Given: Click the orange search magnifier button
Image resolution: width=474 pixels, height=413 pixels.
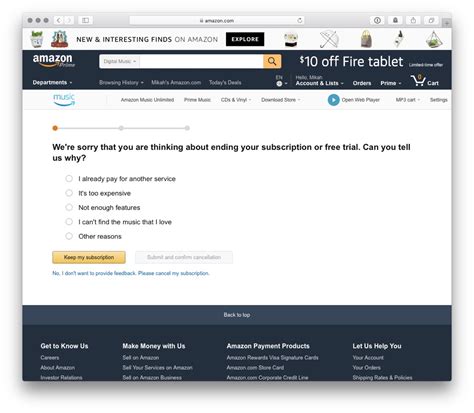Looking at the screenshot, I should 272,61.
